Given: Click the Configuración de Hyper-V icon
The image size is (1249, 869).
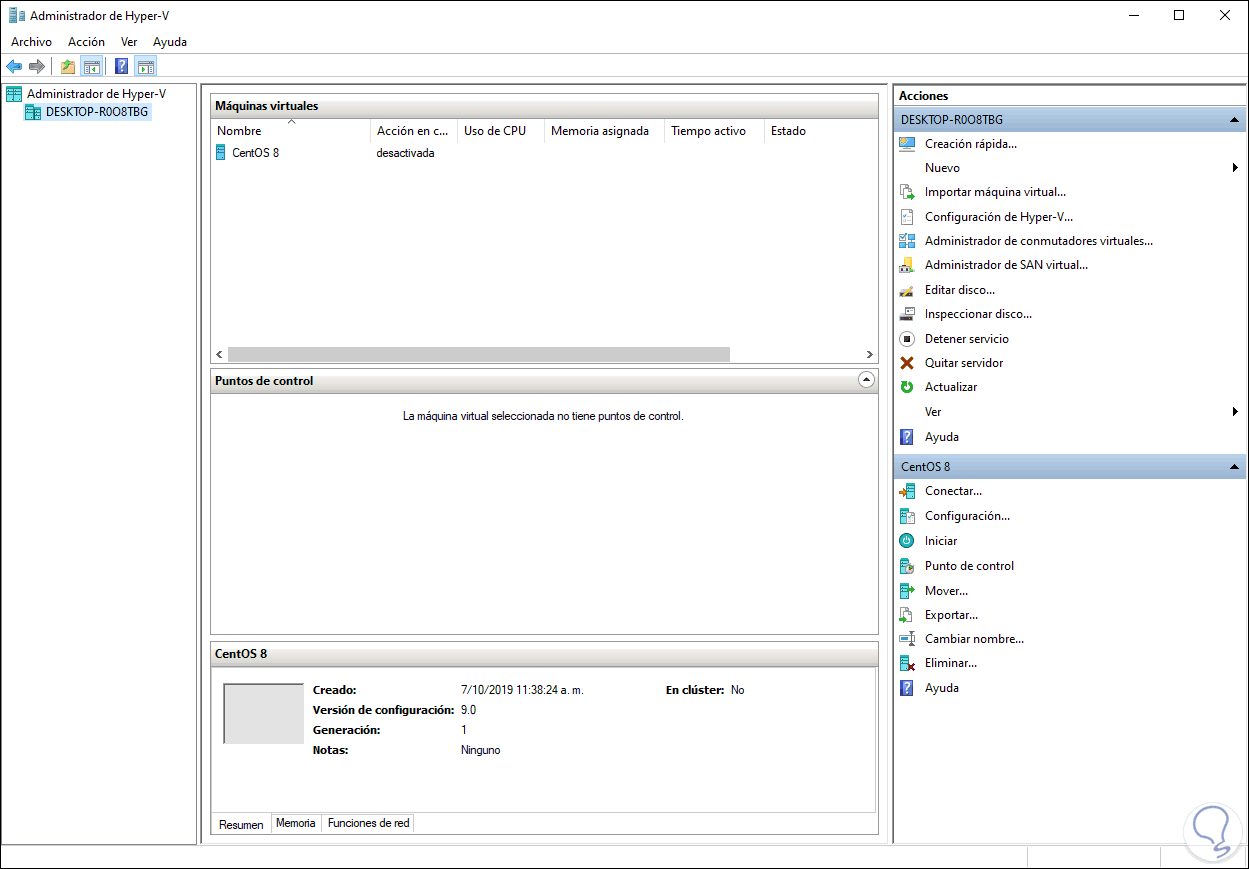Looking at the screenshot, I should [907, 217].
